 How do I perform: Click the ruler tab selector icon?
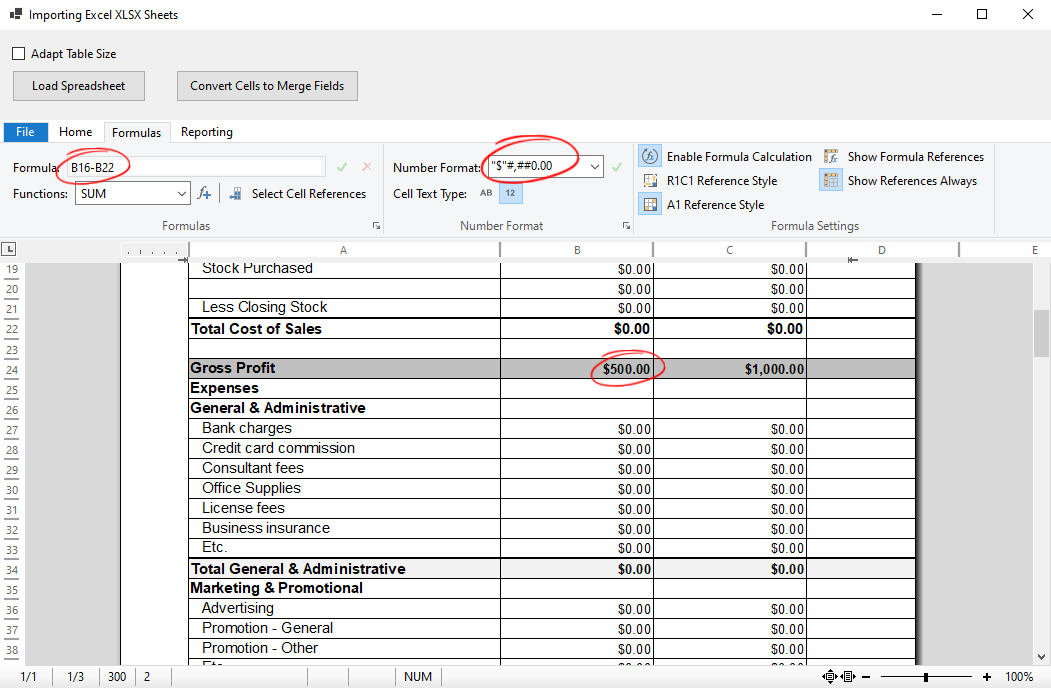tap(9, 249)
